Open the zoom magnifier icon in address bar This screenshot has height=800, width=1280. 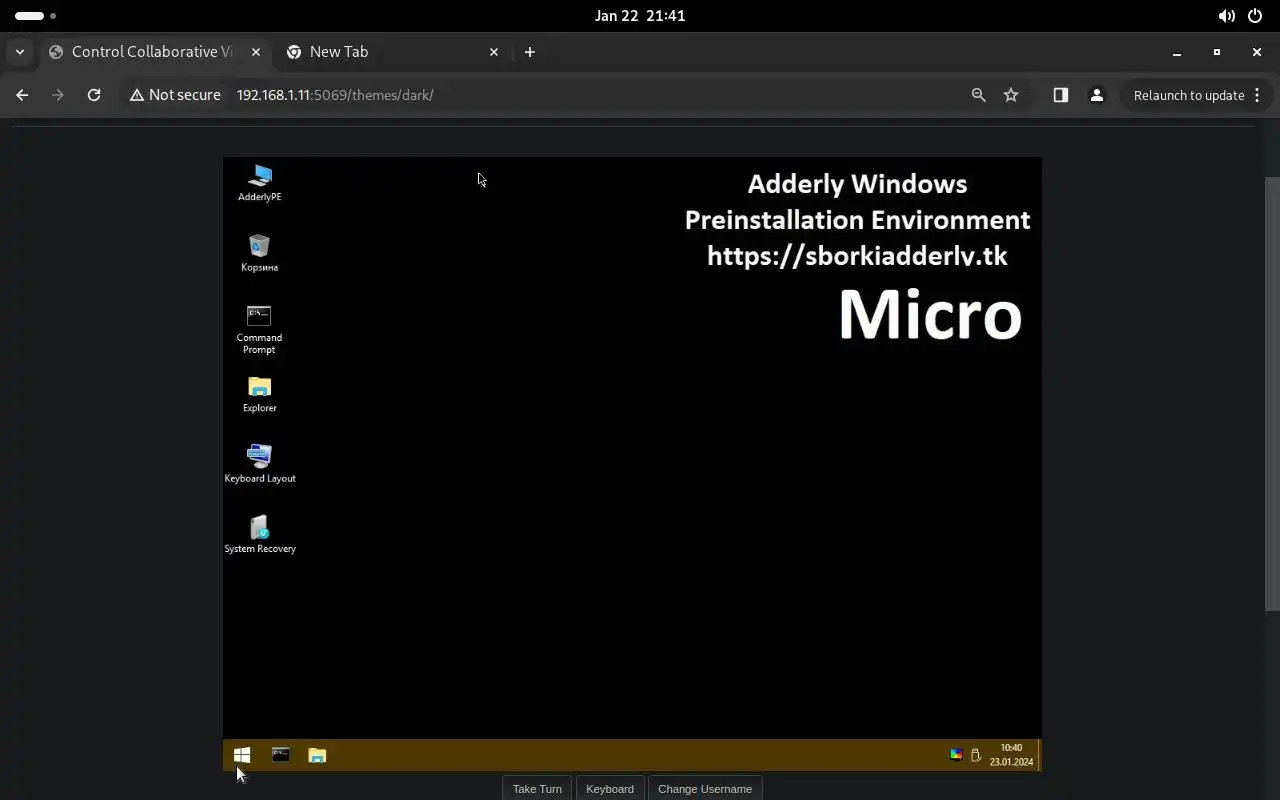coord(979,95)
